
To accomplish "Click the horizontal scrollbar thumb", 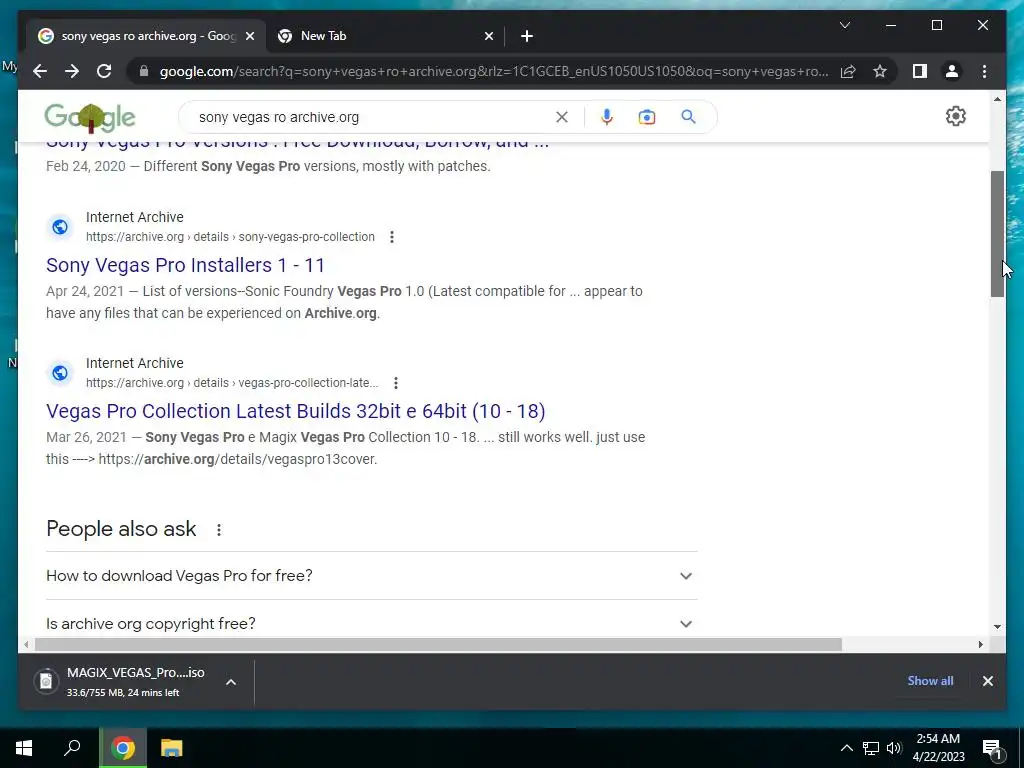I will 438,645.
